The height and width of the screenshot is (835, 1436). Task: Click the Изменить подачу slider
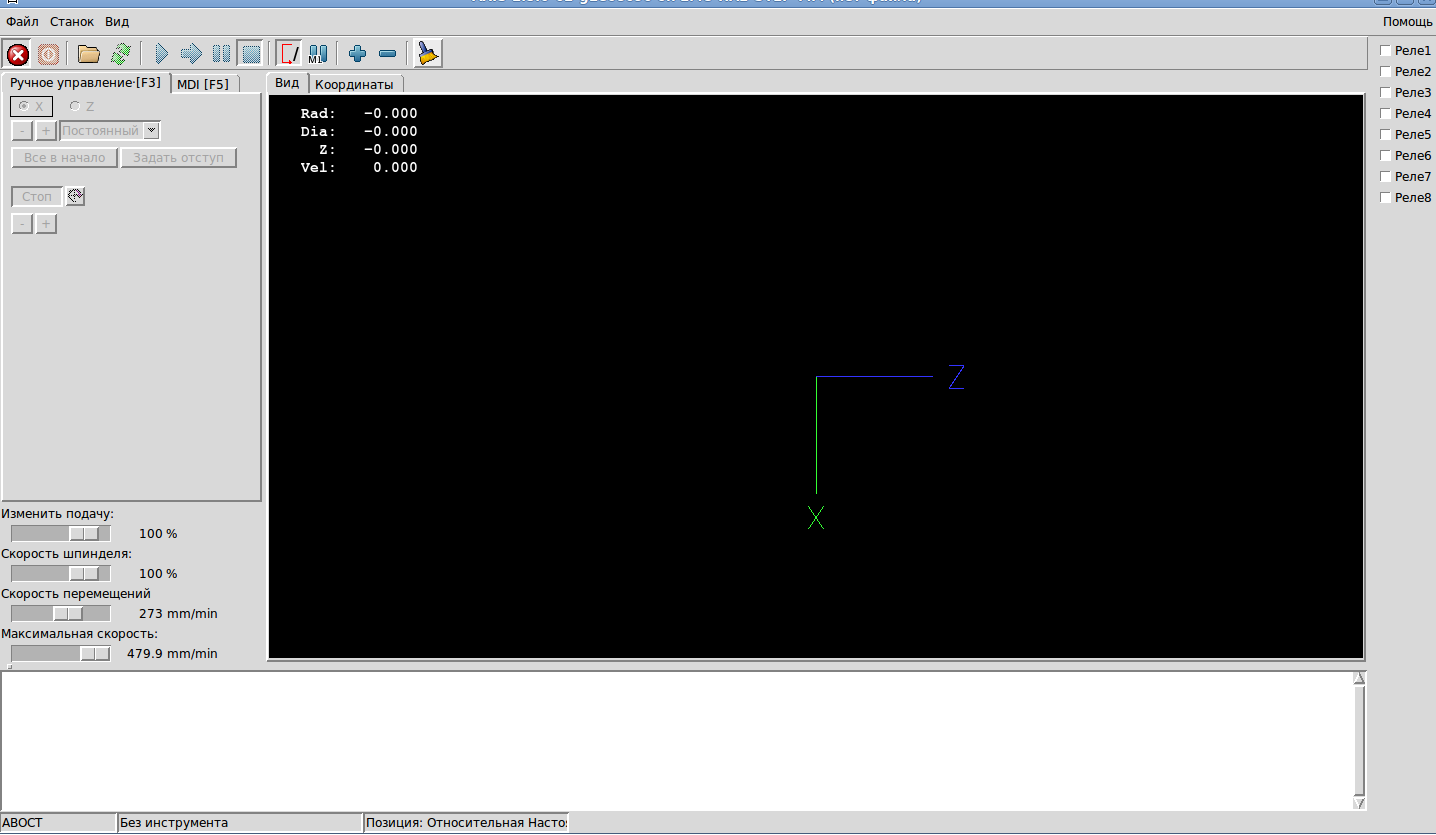click(x=61, y=534)
